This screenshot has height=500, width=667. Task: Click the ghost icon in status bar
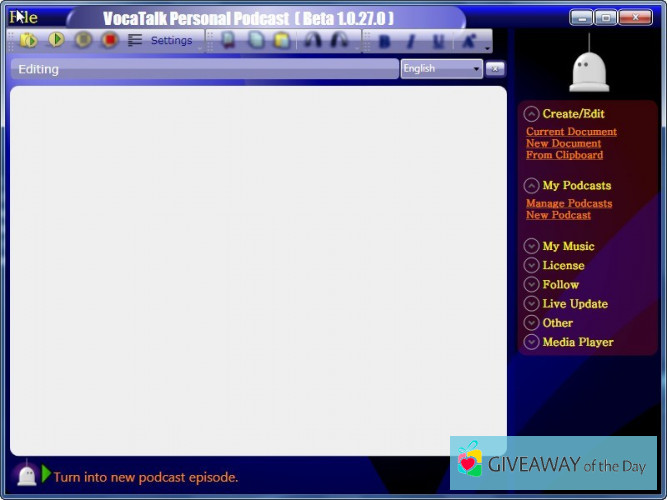[x=27, y=475]
